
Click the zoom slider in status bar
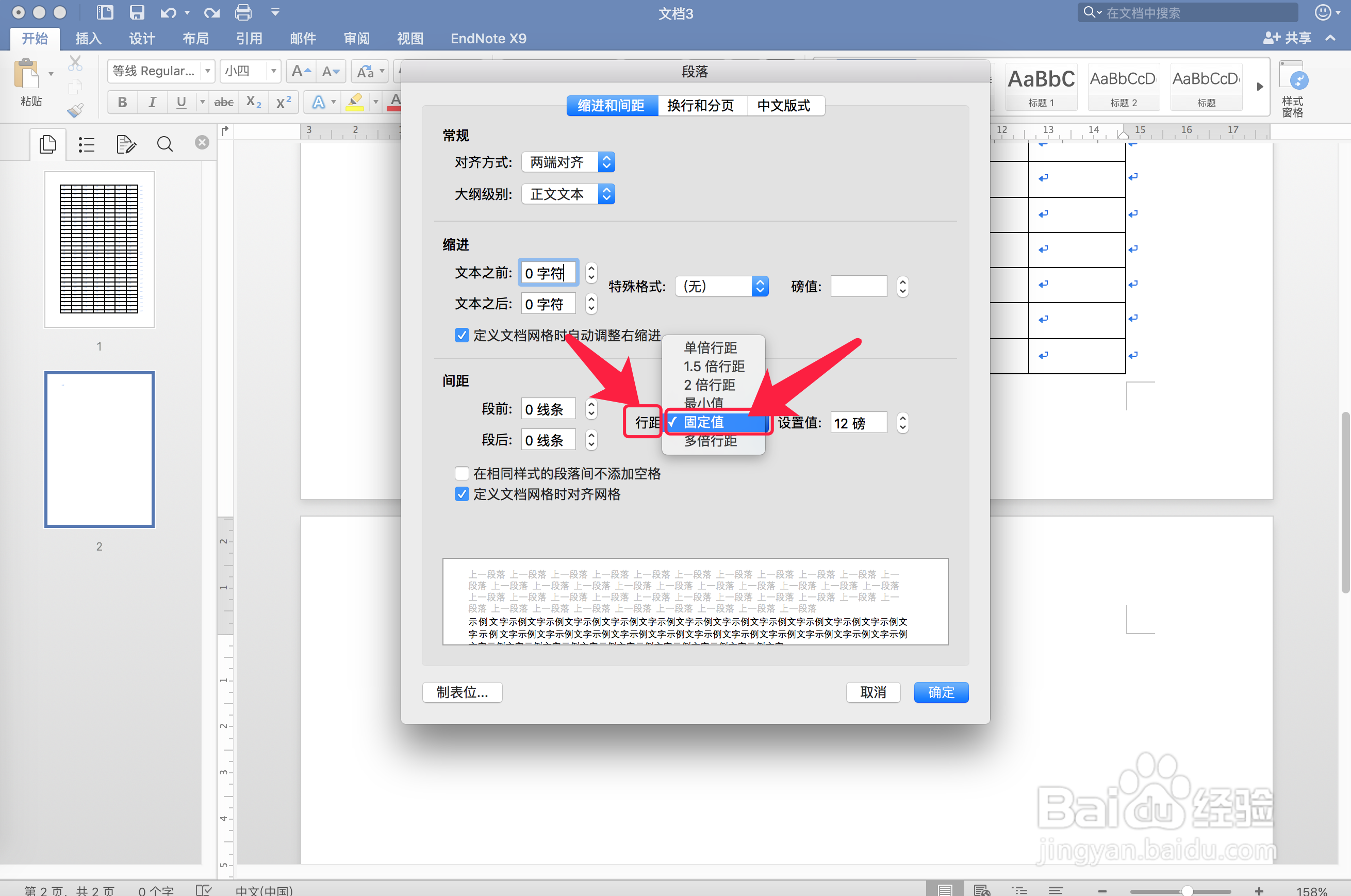pos(1187,890)
